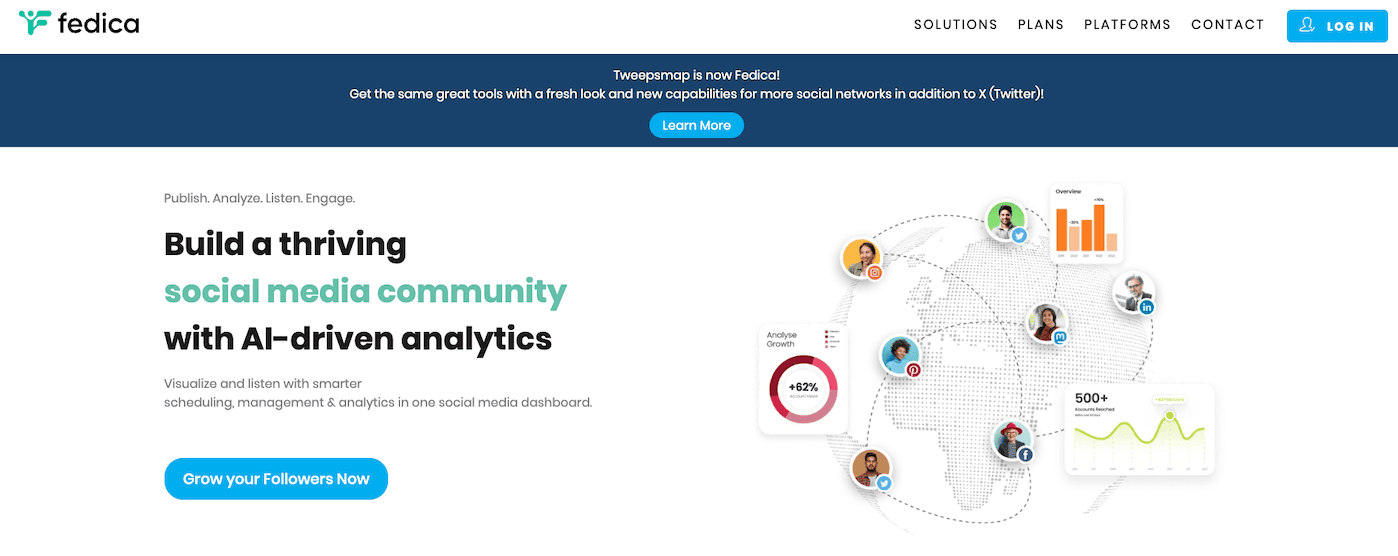Click the Twitter badge on the plaid-shirt man's avatar
1398x556 pixels.
click(884, 482)
